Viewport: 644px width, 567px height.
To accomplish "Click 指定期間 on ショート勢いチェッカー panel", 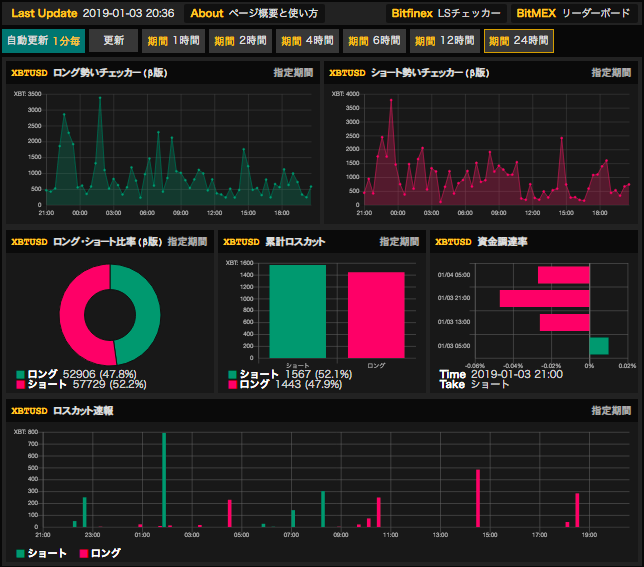I will (x=611, y=73).
